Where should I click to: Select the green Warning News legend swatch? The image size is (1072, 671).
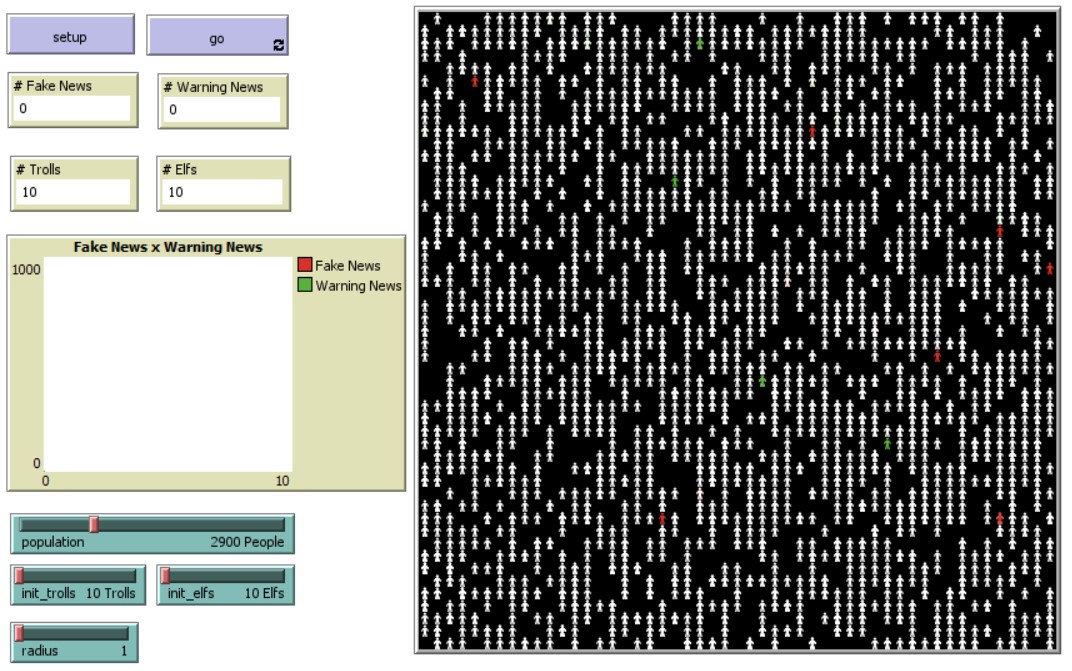pos(305,285)
